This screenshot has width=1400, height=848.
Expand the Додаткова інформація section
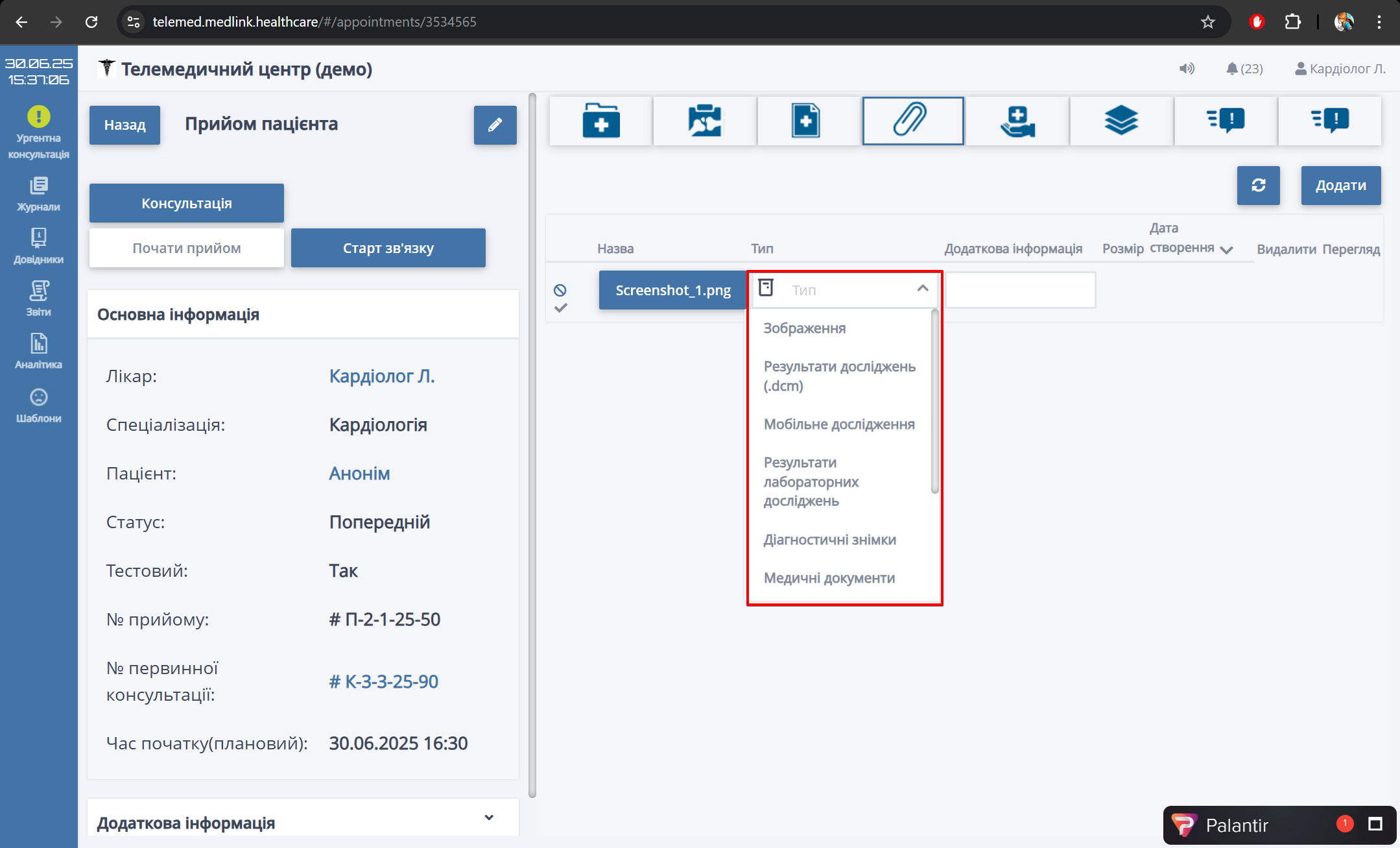[x=489, y=818]
